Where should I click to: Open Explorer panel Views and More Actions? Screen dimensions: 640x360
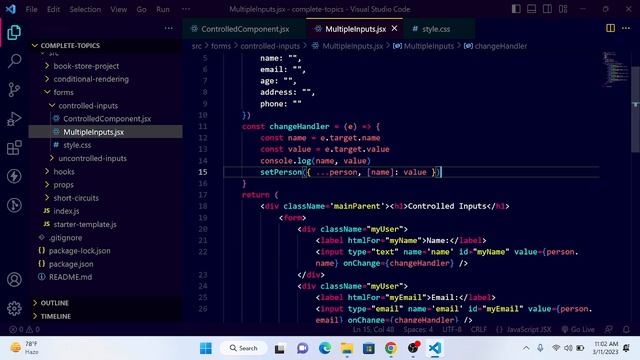coord(169,28)
